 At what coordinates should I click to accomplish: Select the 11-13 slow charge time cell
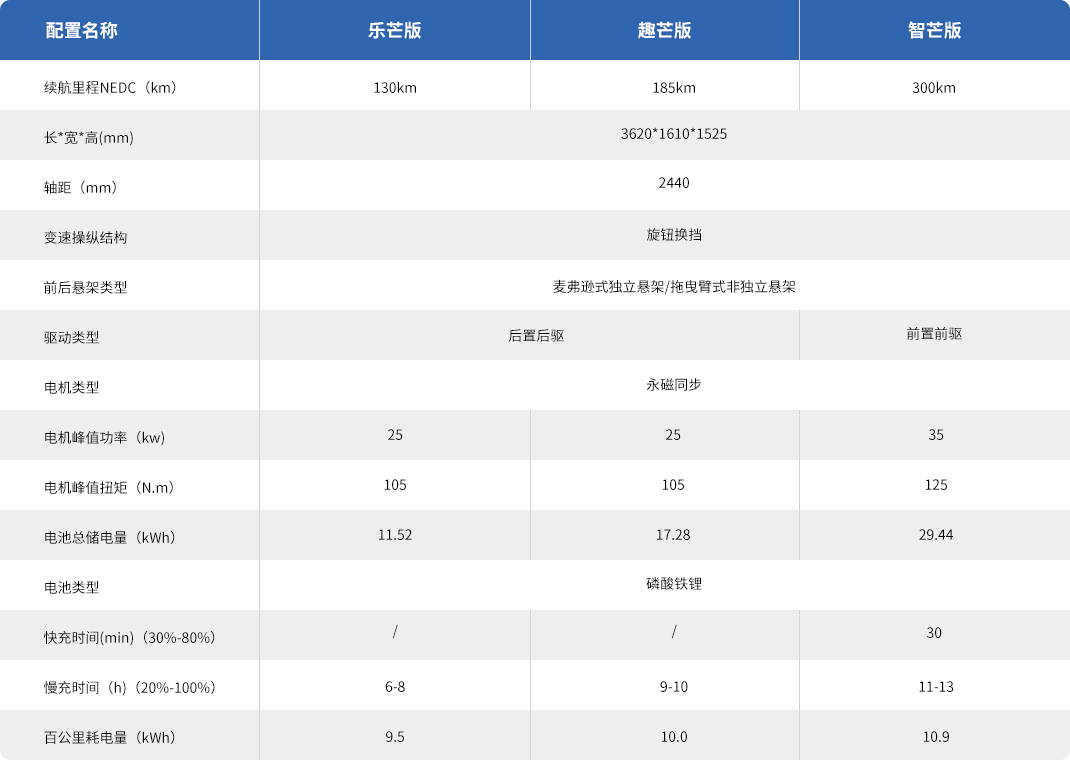coord(935,687)
